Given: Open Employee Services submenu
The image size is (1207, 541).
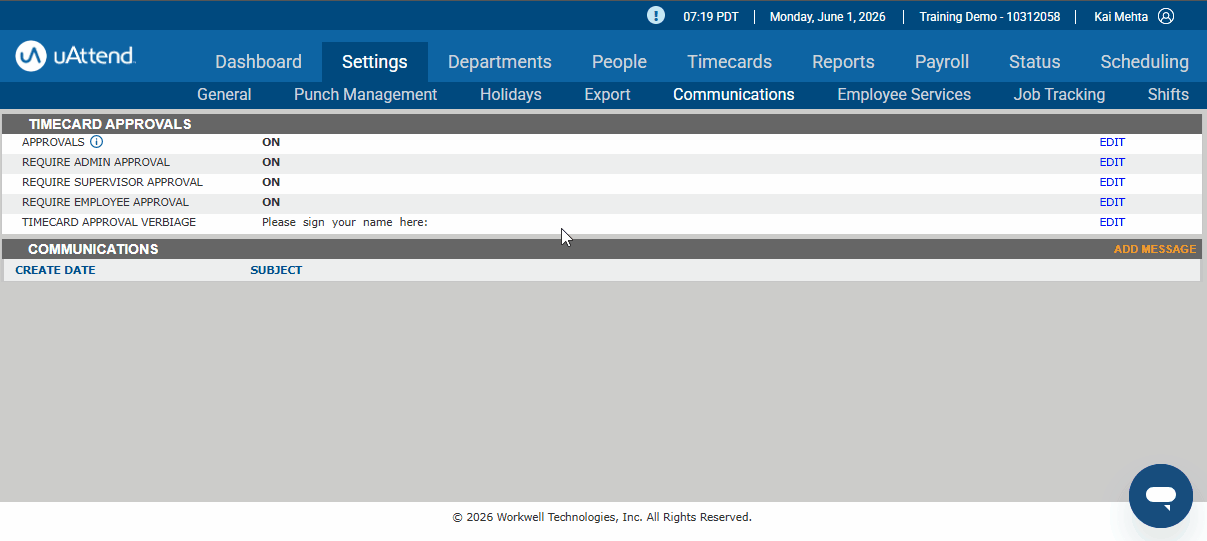Looking at the screenshot, I should click(904, 95).
